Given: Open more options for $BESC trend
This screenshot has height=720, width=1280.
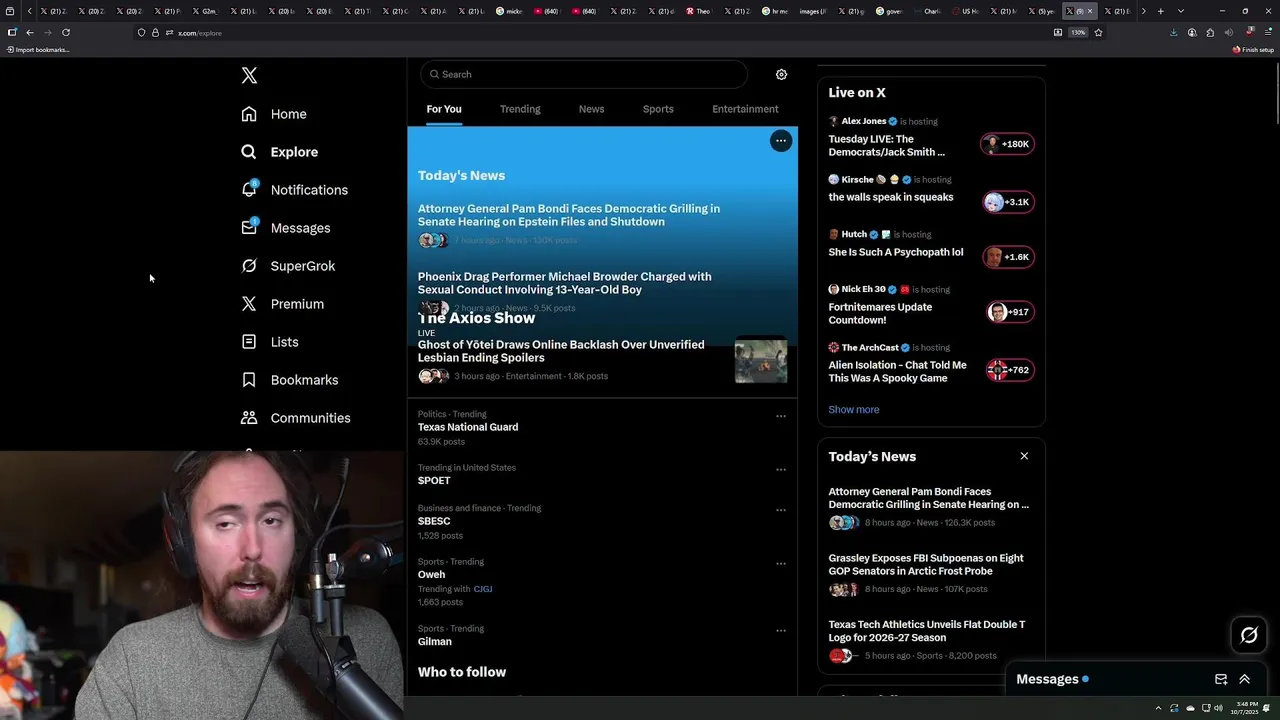Looking at the screenshot, I should pos(781,510).
